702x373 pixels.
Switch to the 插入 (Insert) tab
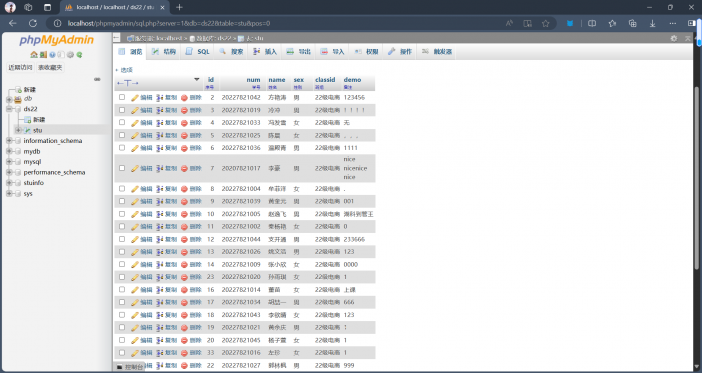[x=265, y=52]
